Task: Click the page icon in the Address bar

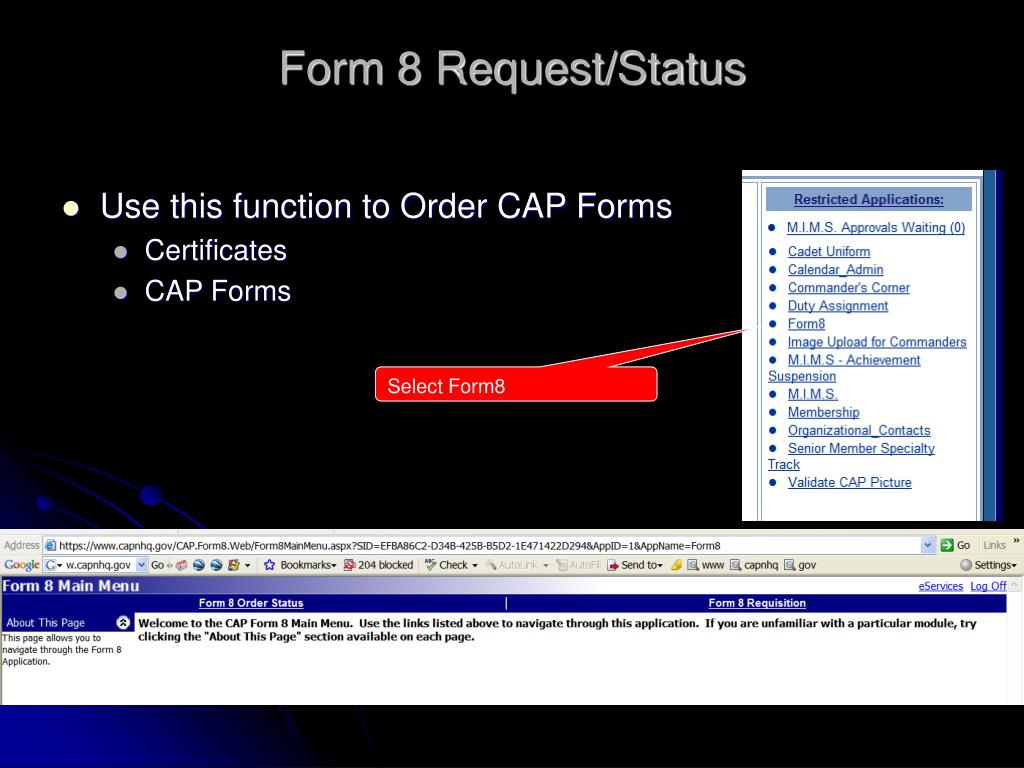Action: click(50, 545)
